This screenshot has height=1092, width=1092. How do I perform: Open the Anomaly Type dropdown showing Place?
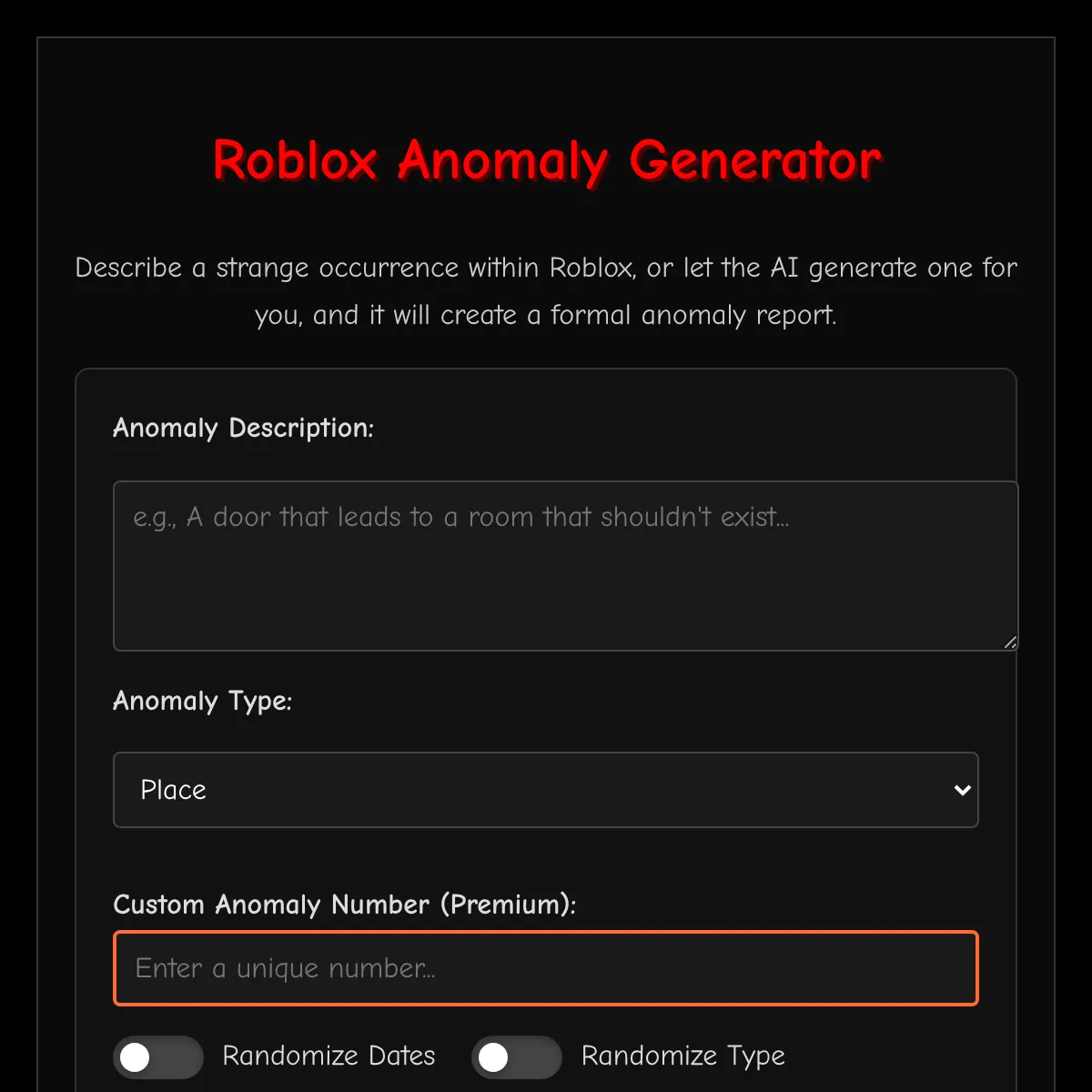point(546,790)
